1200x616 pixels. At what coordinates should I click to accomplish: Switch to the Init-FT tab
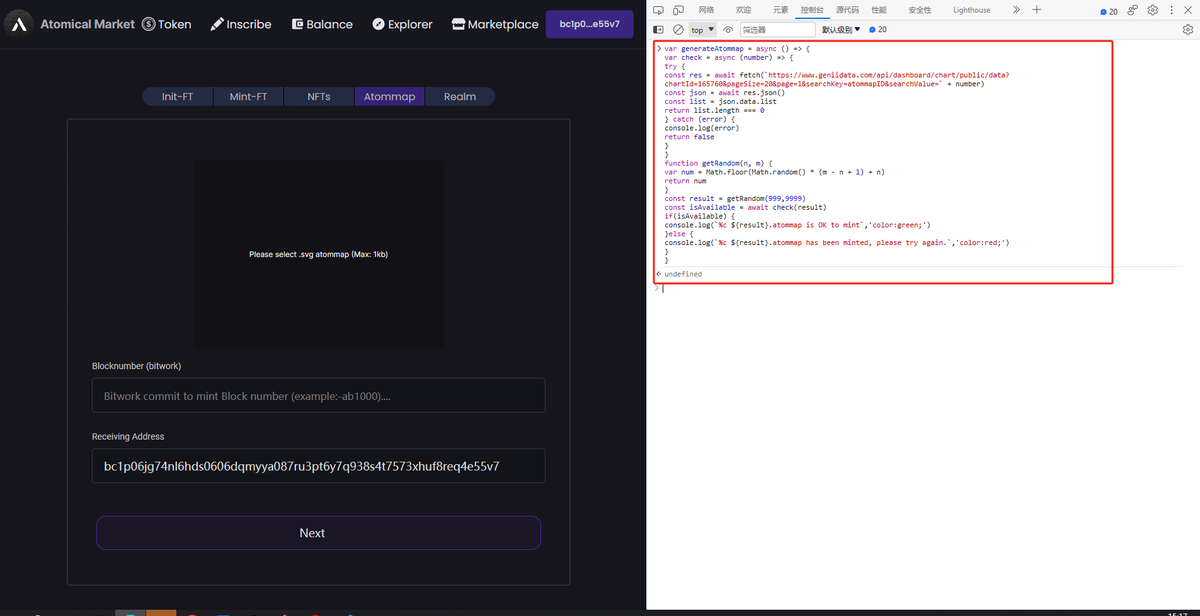coord(177,97)
